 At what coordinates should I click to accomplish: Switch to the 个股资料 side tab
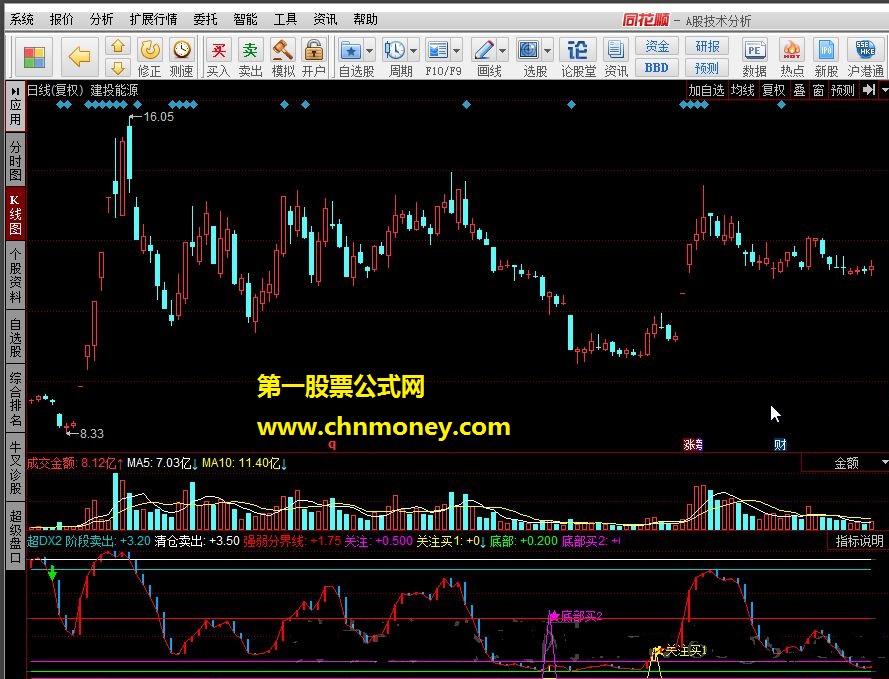(15, 275)
